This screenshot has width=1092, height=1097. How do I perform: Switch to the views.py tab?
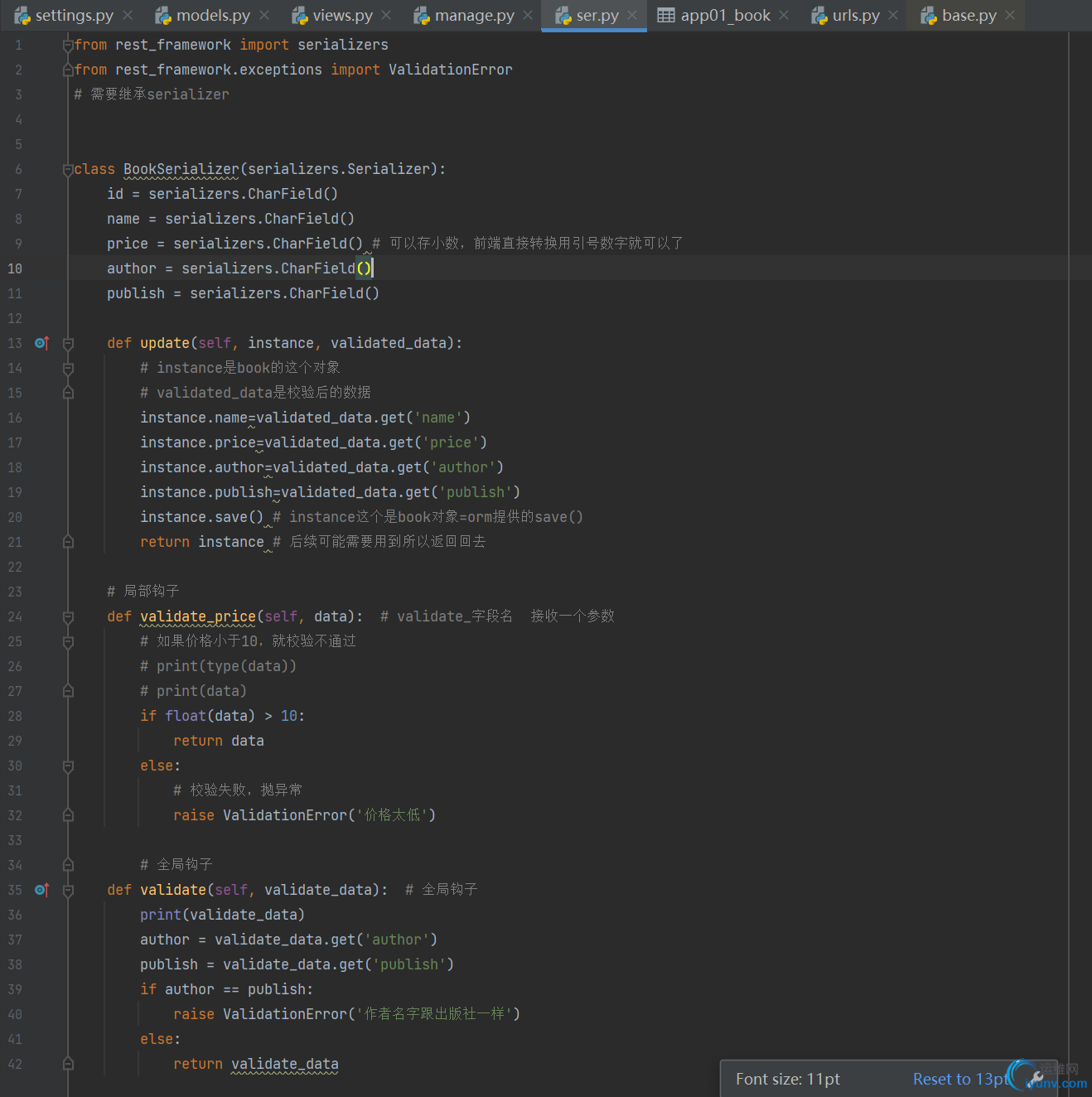click(x=341, y=15)
